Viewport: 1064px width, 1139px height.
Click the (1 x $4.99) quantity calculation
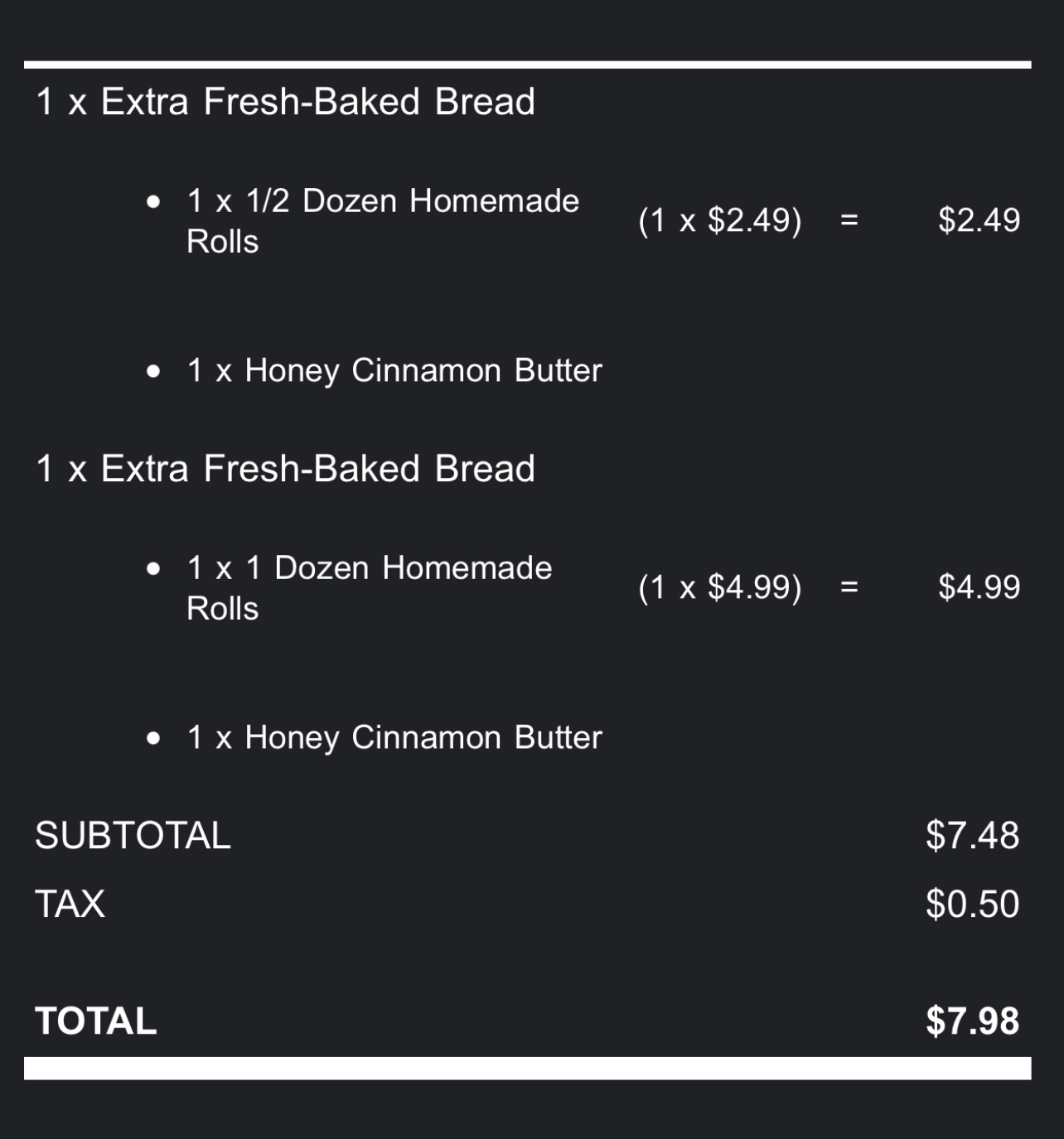pos(719,587)
